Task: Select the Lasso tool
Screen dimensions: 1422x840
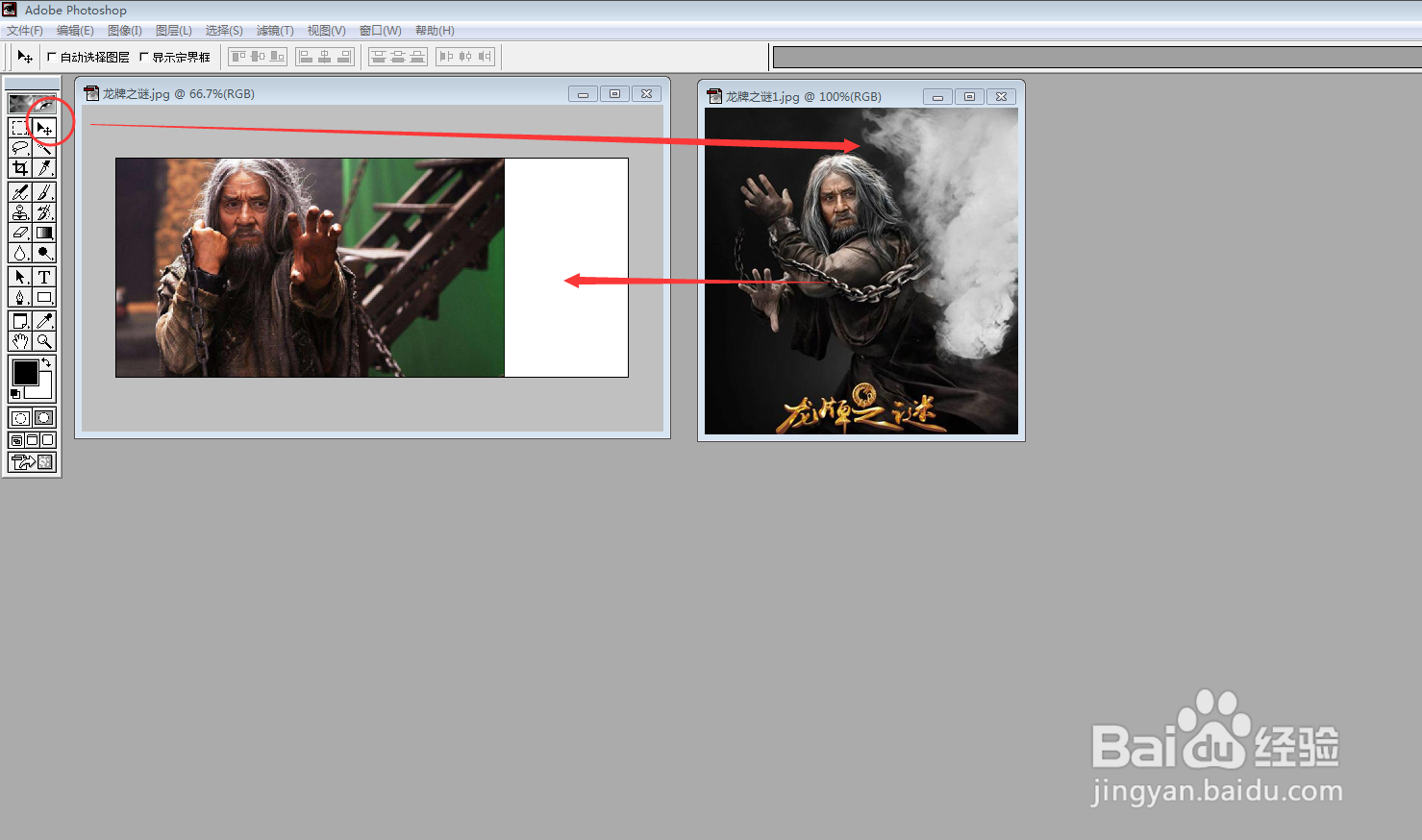Action: point(19,147)
